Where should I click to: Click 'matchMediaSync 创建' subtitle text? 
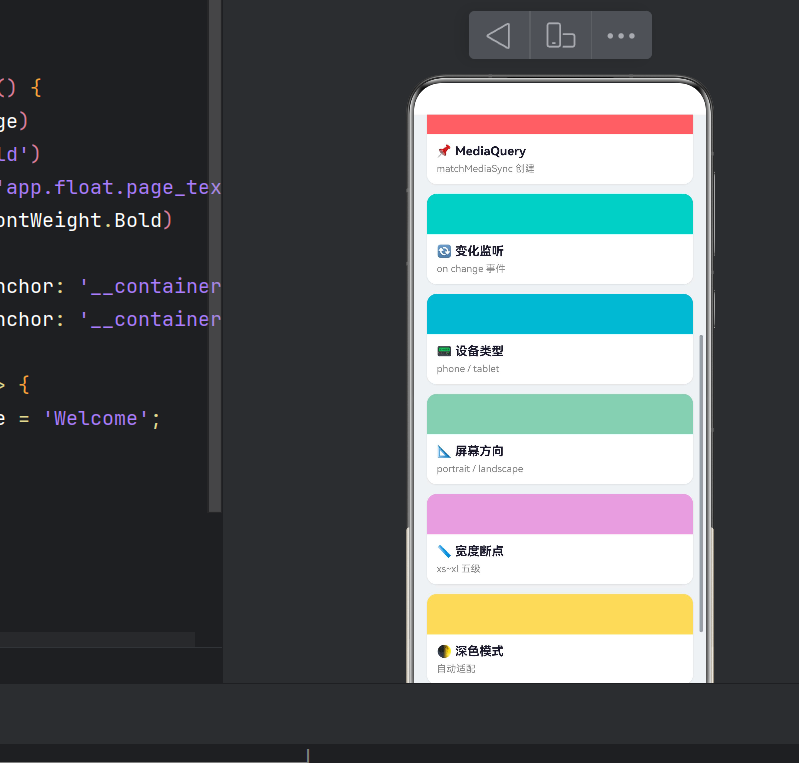coord(485,169)
